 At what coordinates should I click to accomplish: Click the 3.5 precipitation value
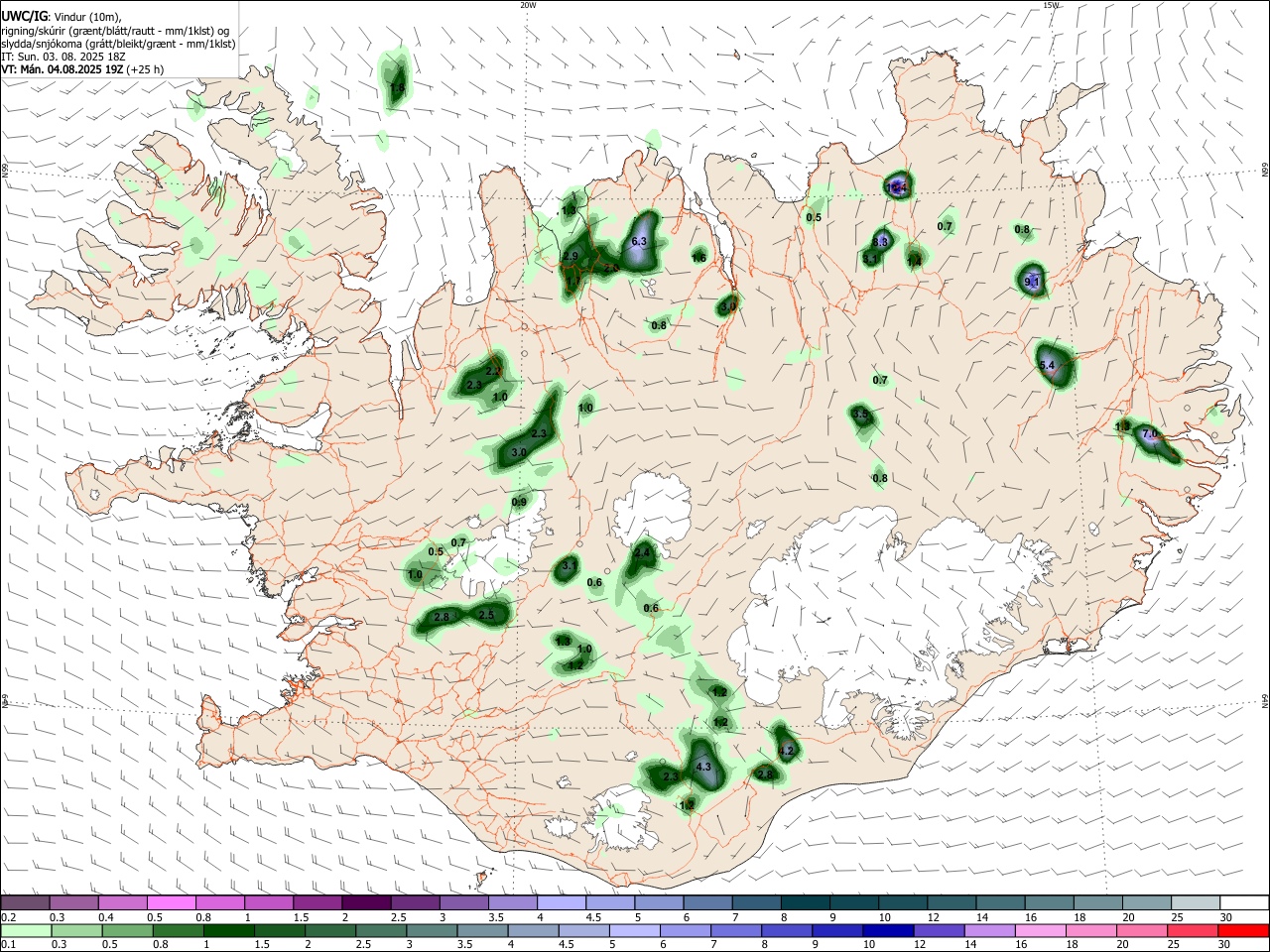click(860, 415)
